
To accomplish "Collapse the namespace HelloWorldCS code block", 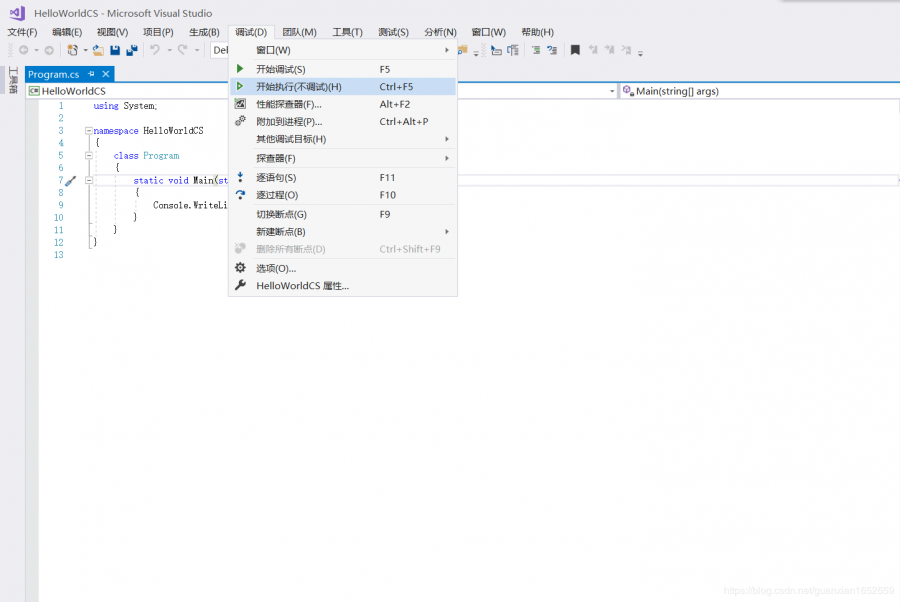I will 89,130.
